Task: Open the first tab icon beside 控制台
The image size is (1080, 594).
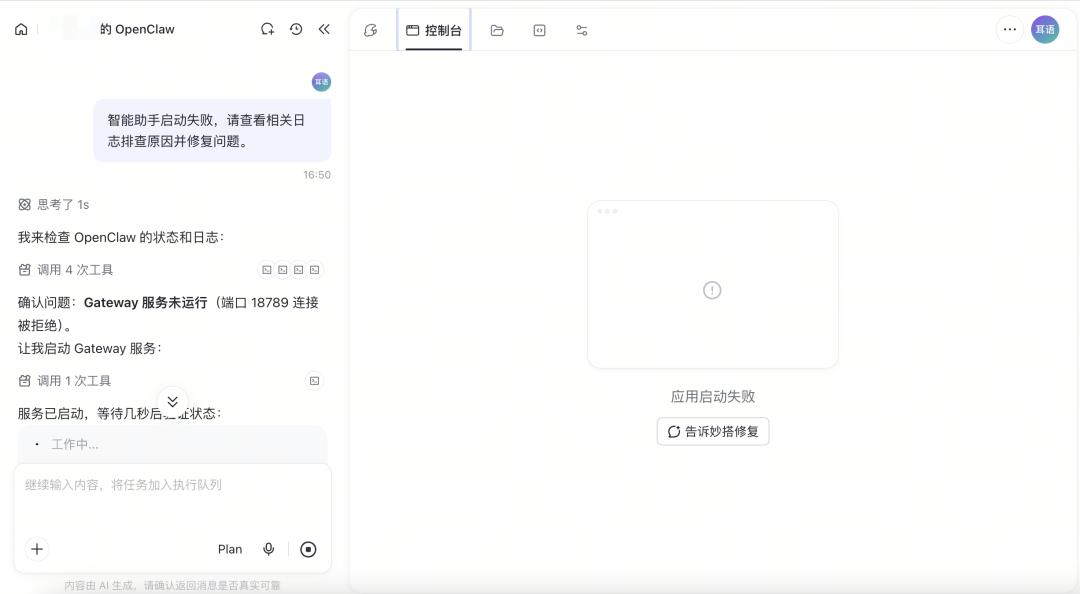Action: click(x=371, y=30)
